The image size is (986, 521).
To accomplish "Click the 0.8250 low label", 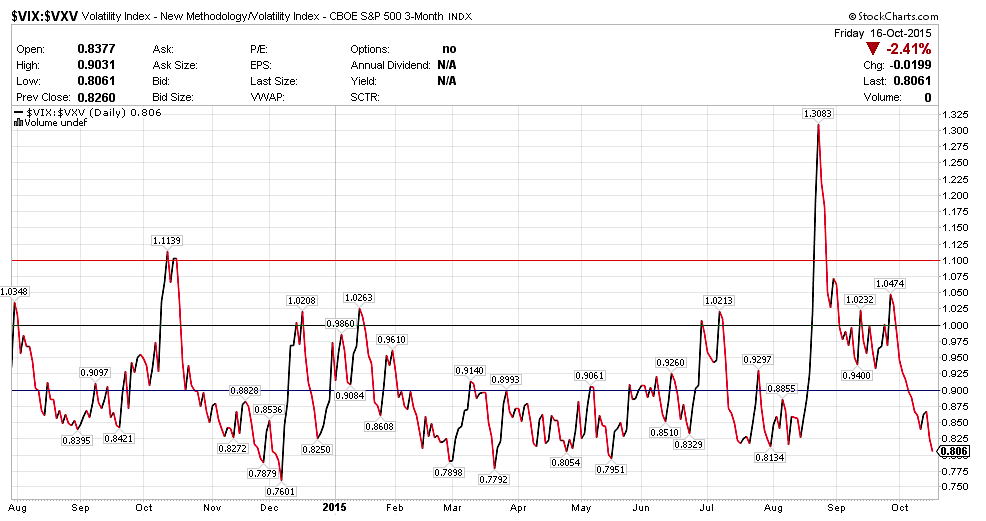I will [x=316, y=450].
